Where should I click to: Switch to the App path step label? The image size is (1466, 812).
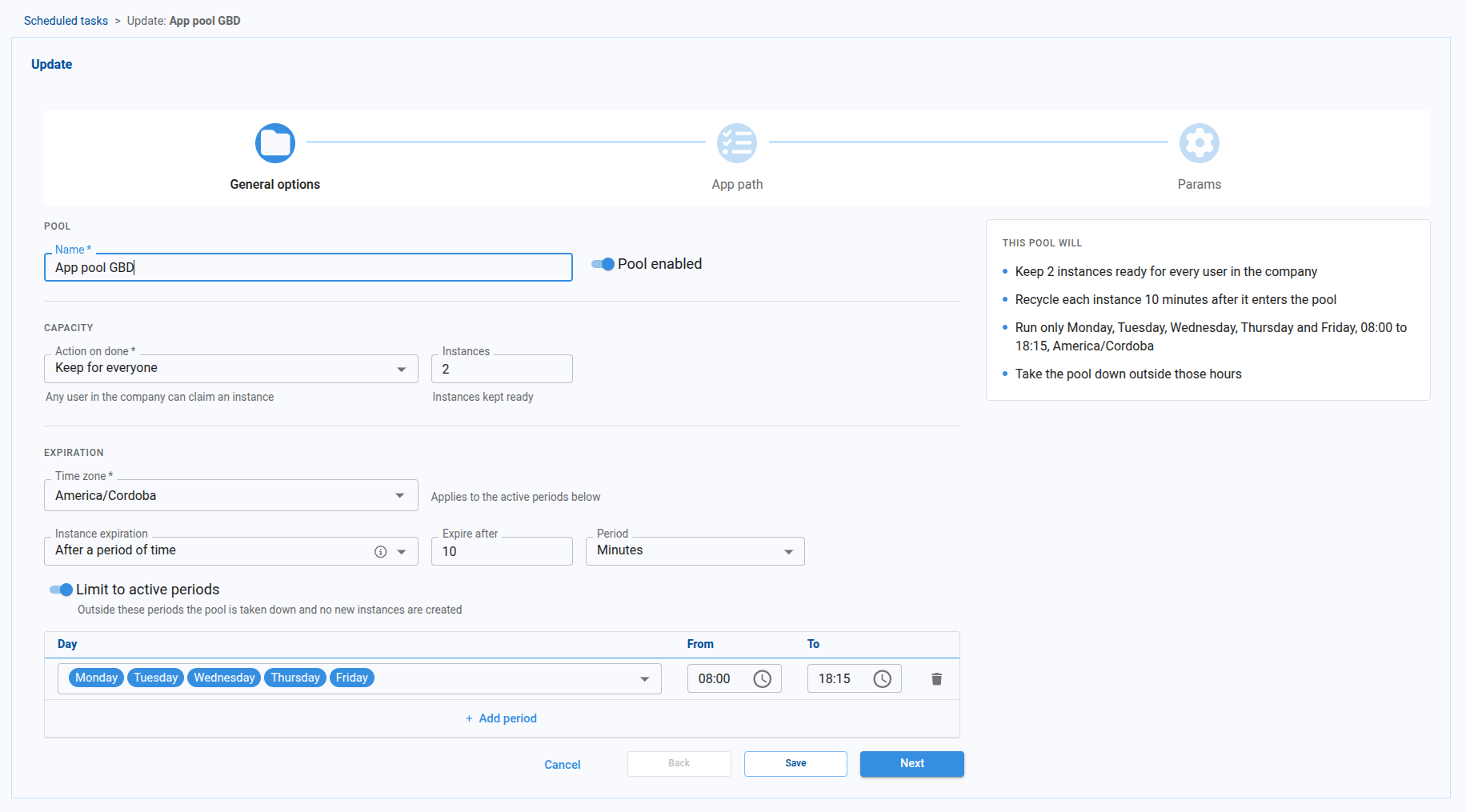737,185
